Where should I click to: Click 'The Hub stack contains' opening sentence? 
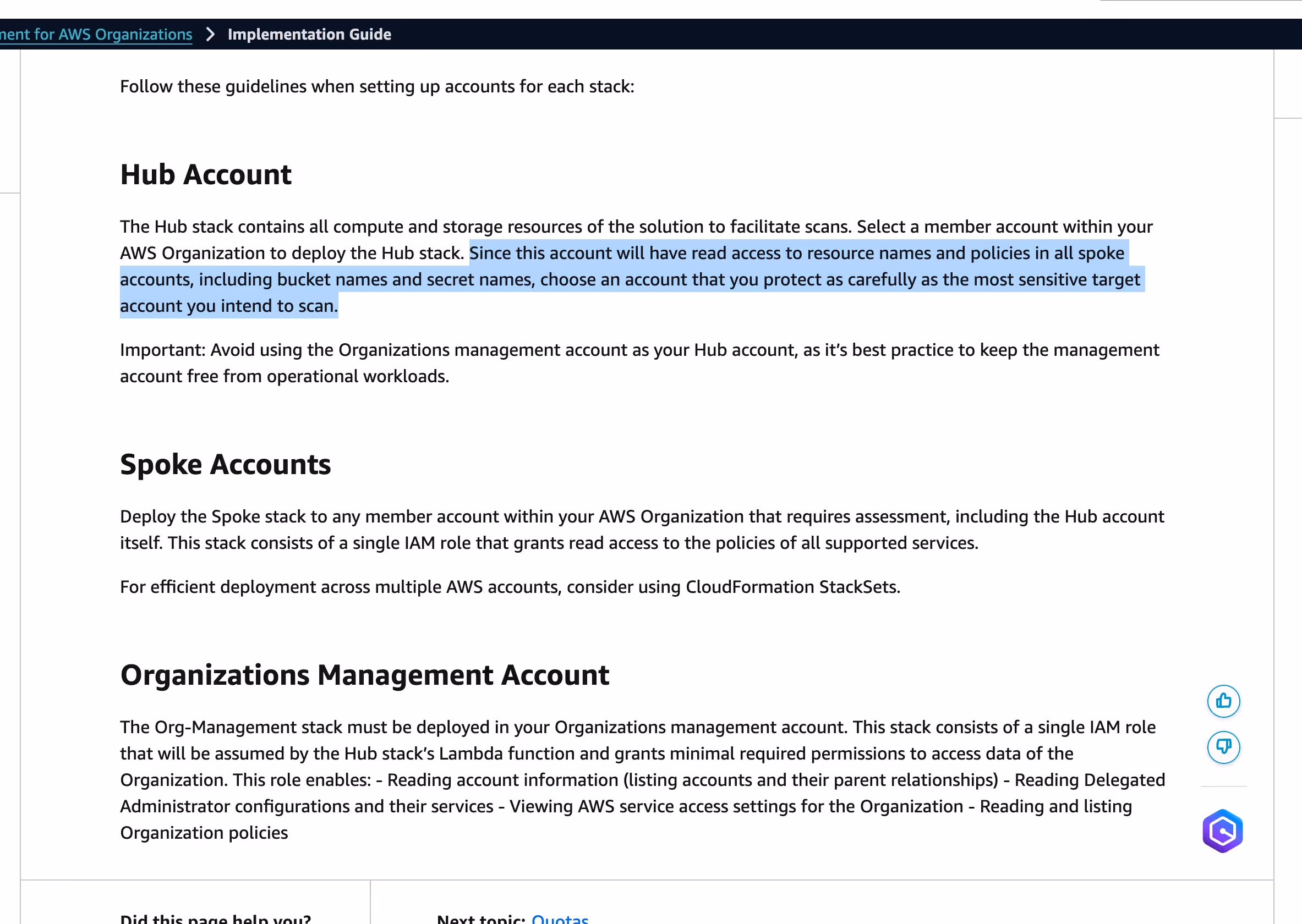484,227
